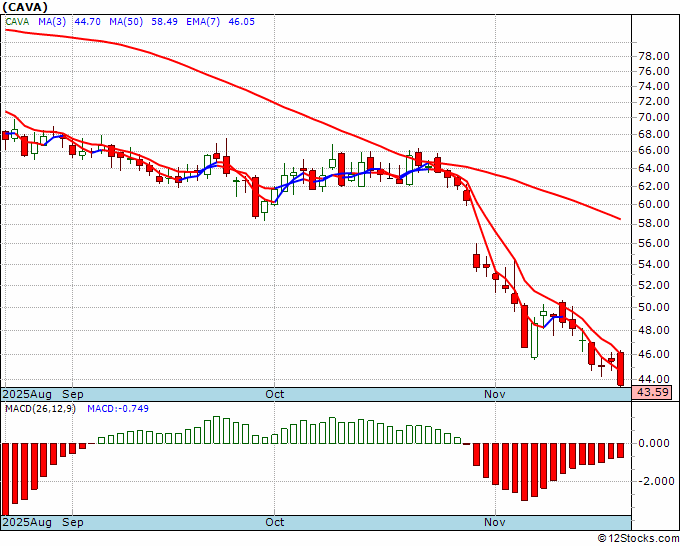
Task: Click Oct on the MACD date axis
Action: click(x=275, y=522)
